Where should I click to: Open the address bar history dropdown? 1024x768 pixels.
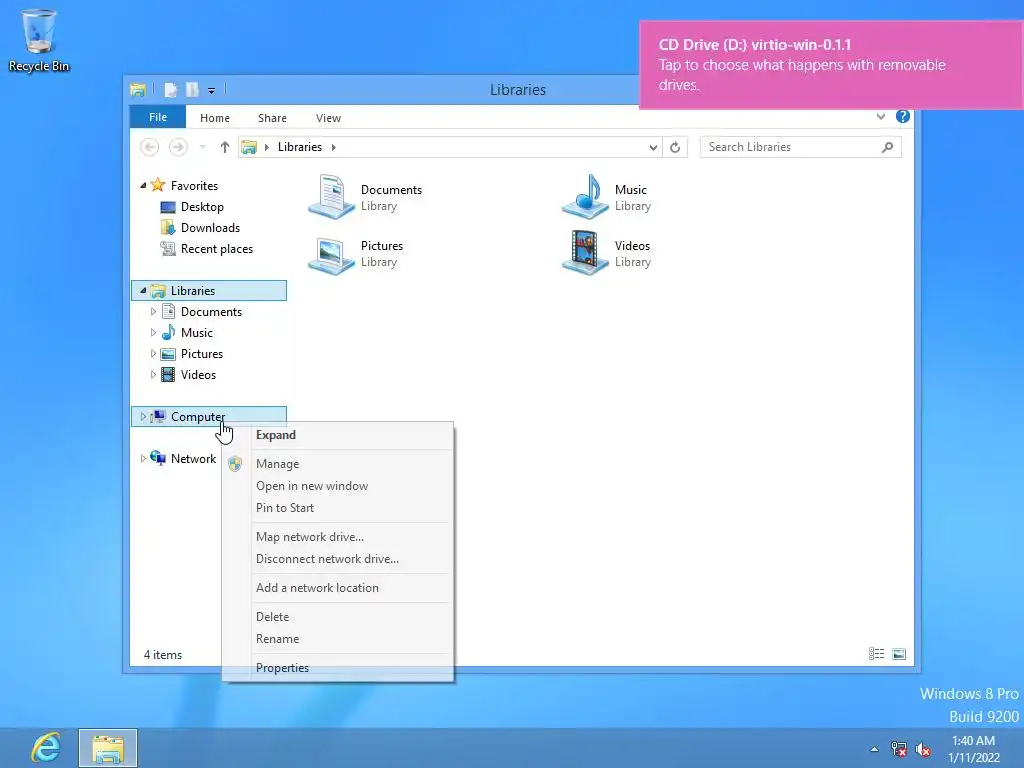pos(653,148)
